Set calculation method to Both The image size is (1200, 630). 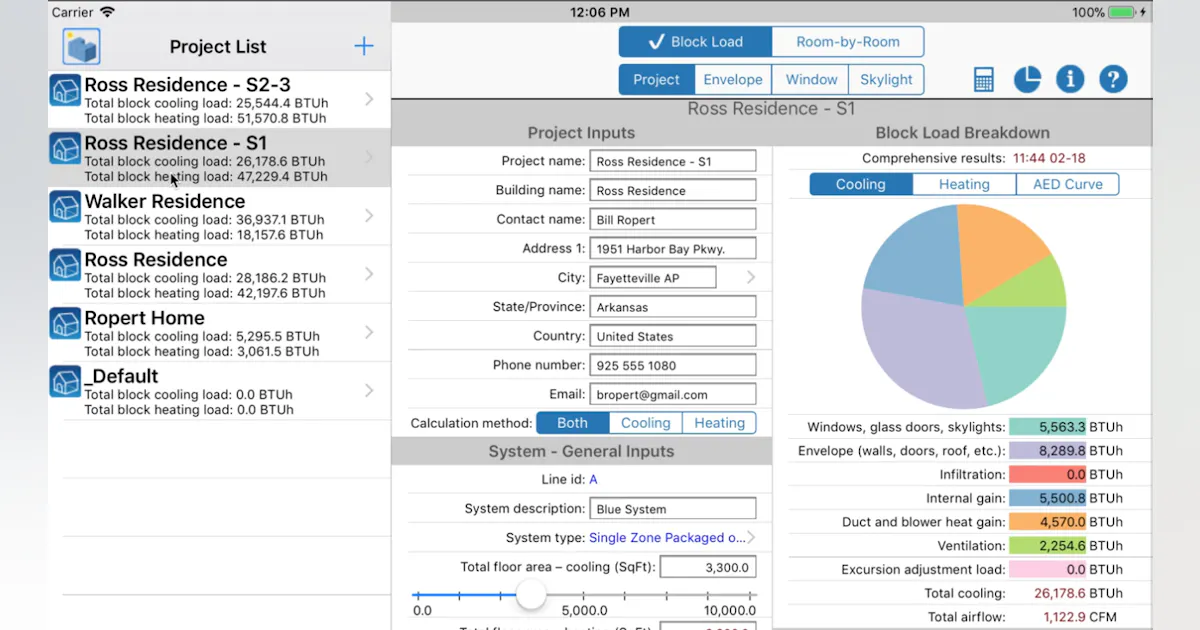tap(572, 423)
